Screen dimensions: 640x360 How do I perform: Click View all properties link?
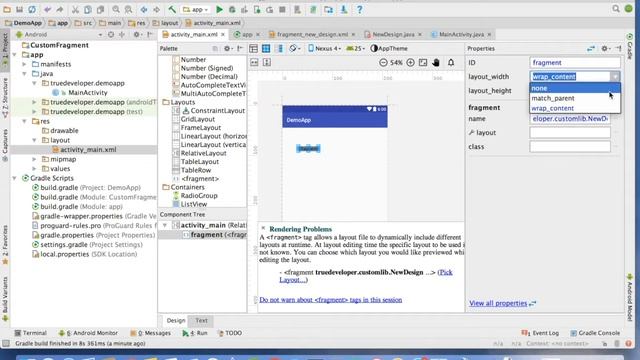coord(498,303)
